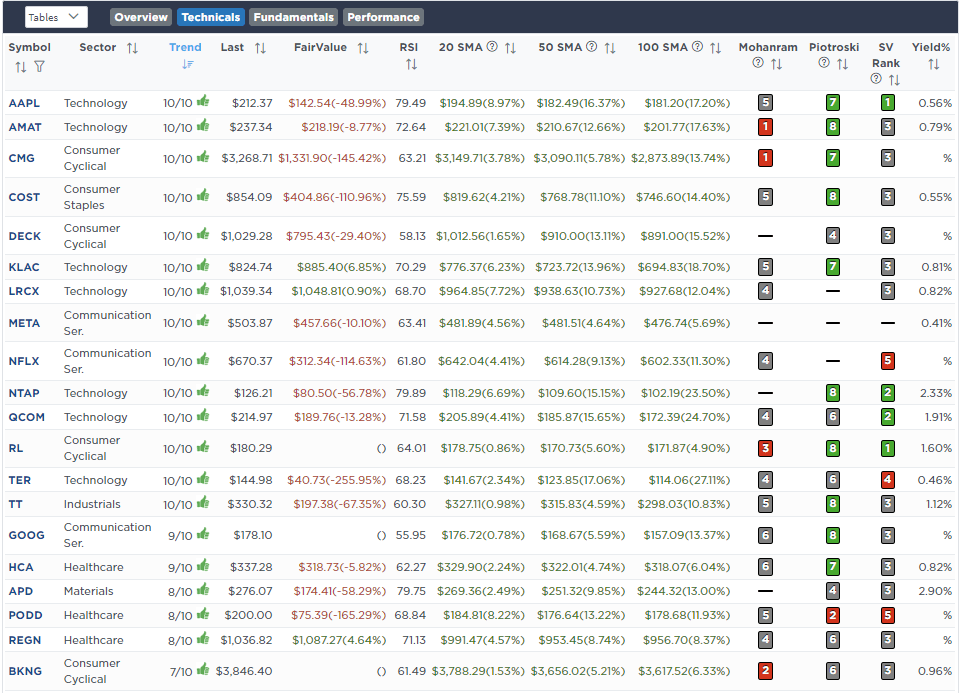963x693 pixels.
Task: Open the RL symbol link
Action: [16, 448]
